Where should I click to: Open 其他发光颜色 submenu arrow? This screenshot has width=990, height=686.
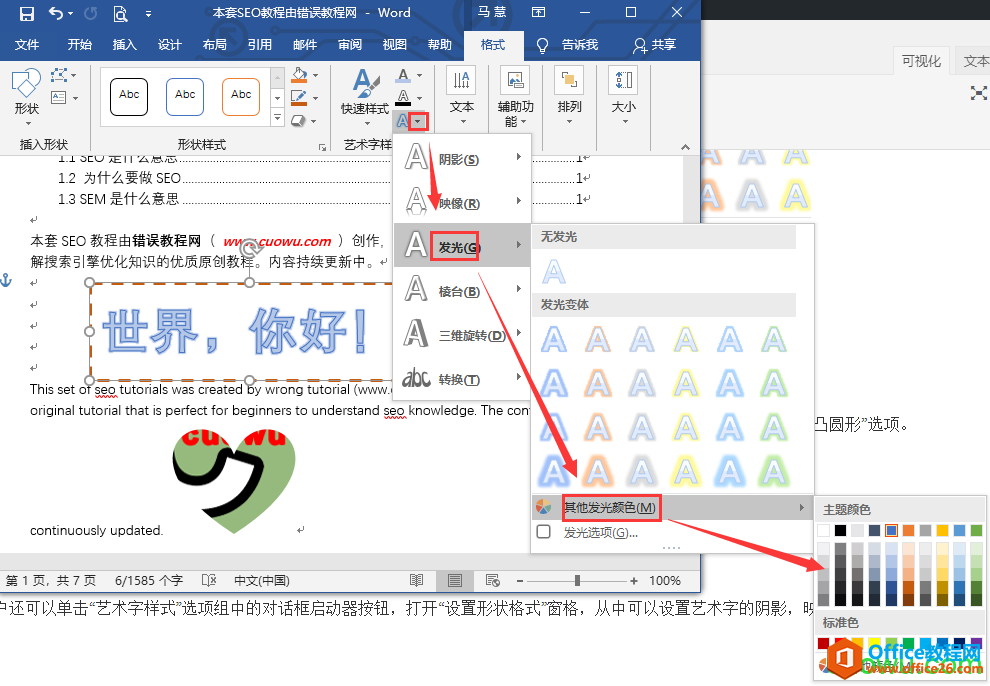803,507
